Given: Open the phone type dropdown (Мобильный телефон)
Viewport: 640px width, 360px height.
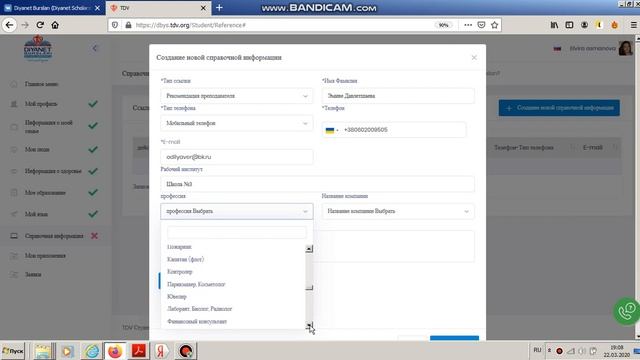Looking at the screenshot, I should click(x=237, y=123).
